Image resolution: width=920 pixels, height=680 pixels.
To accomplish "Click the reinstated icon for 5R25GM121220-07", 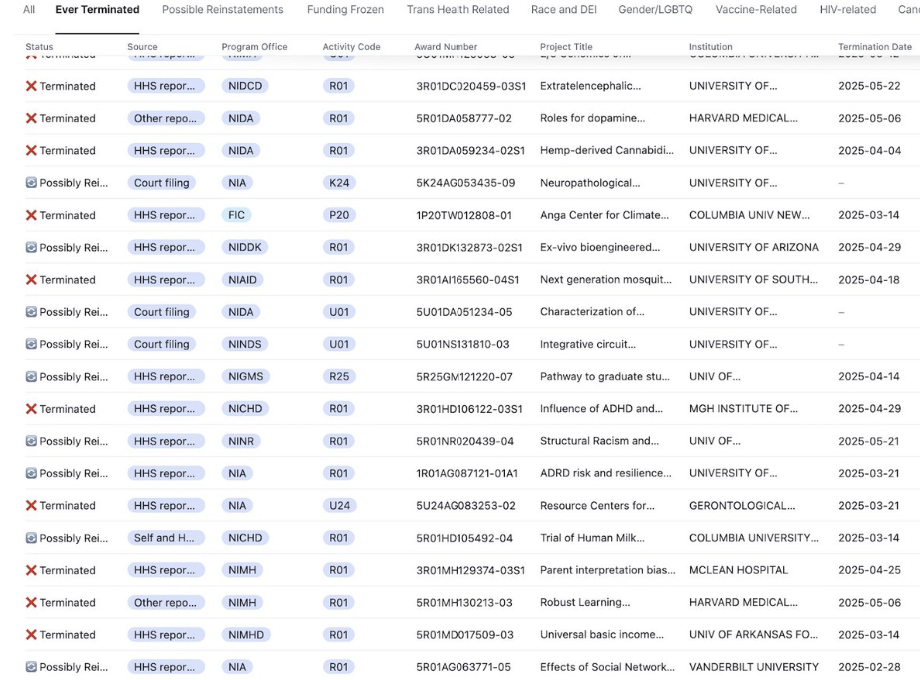I will click(31, 377).
